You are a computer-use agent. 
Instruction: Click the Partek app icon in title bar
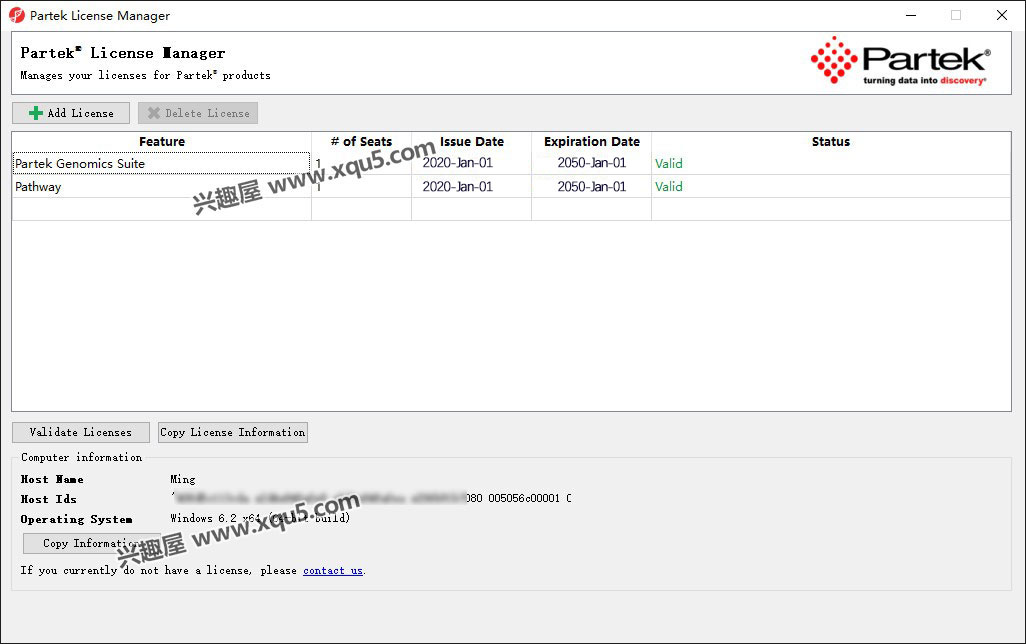tap(16, 15)
